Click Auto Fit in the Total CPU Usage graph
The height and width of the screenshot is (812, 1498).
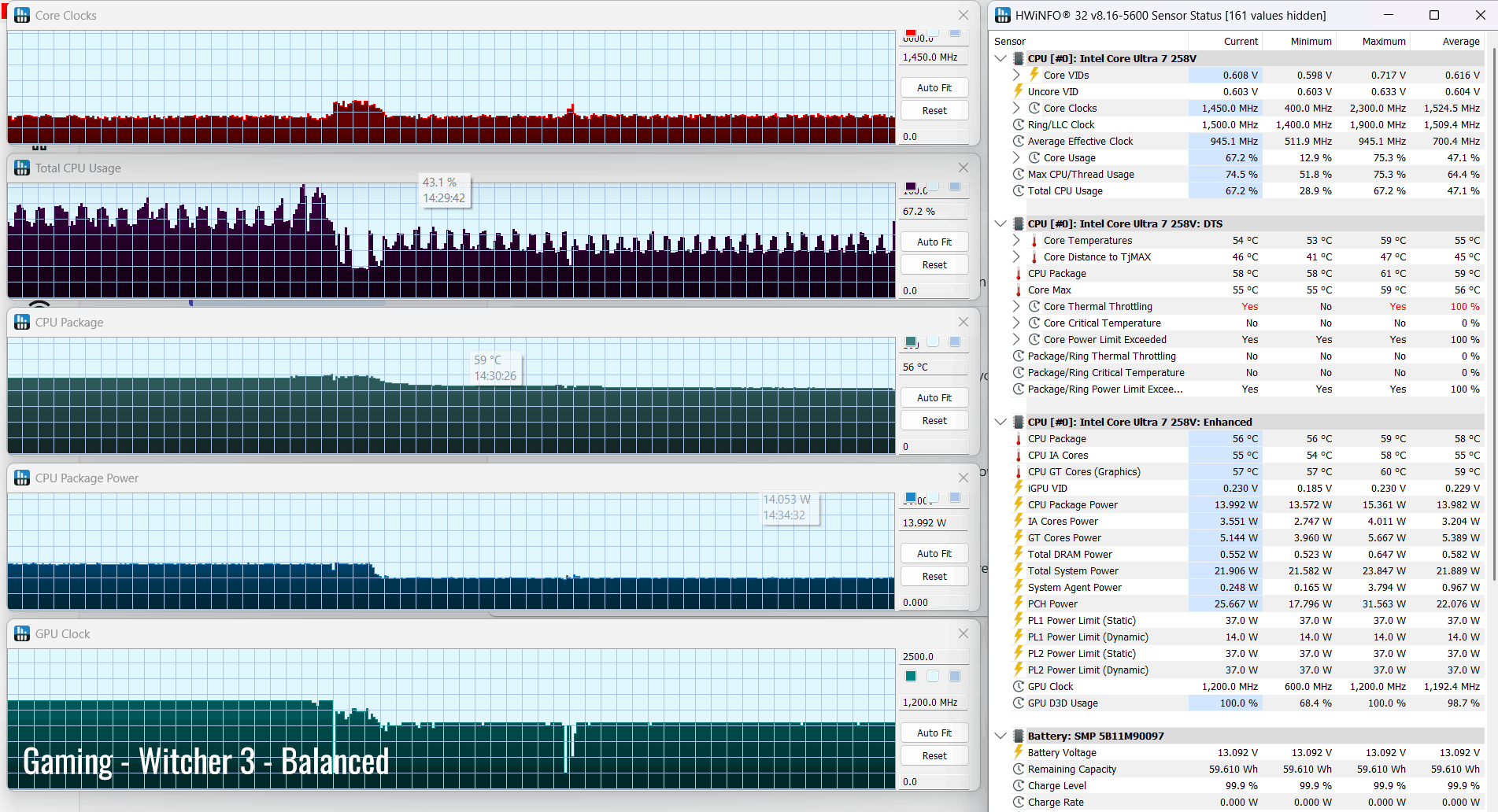pos(934,242)
